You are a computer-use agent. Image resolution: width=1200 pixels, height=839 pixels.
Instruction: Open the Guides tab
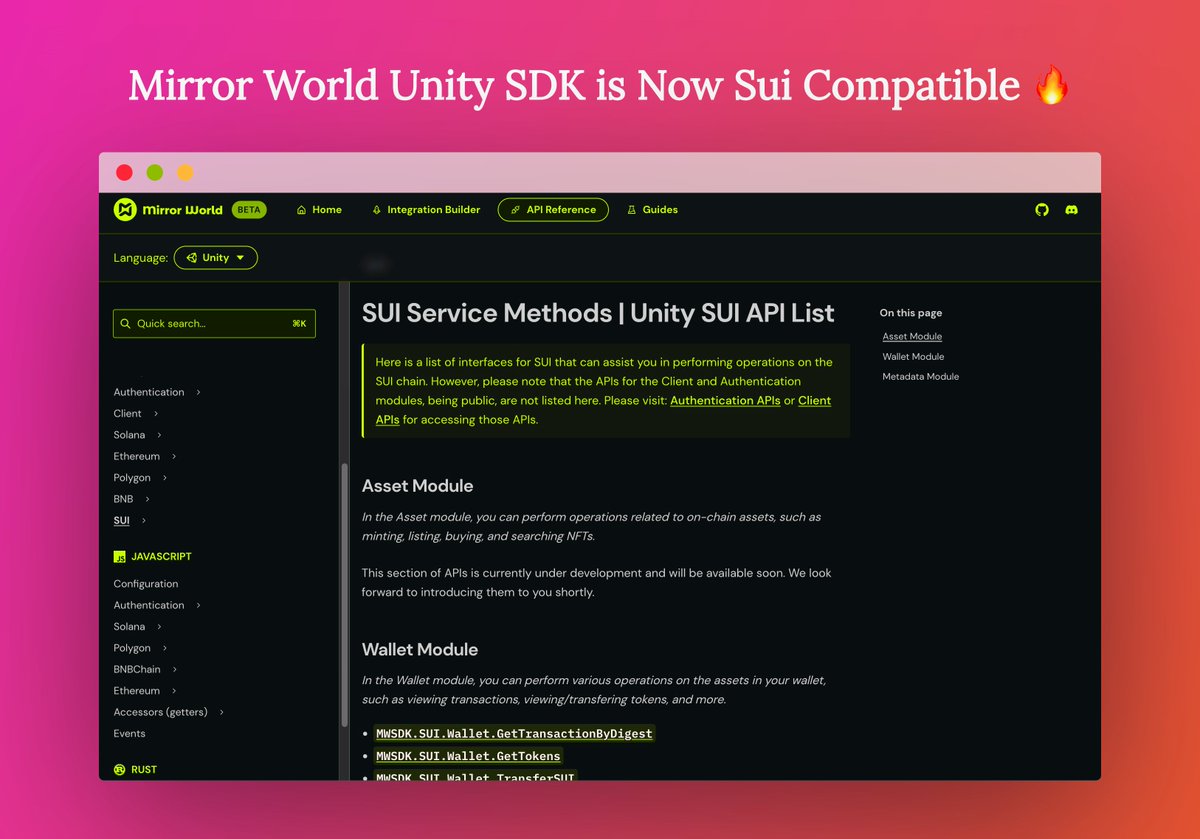tap(652, 210)
